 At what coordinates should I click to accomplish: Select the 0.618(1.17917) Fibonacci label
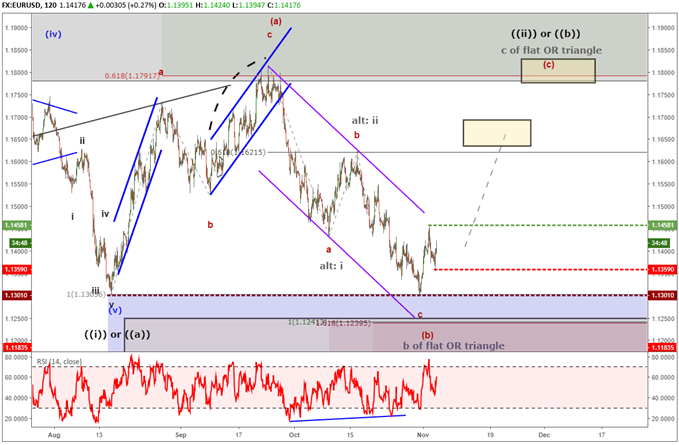pos(132,76)
